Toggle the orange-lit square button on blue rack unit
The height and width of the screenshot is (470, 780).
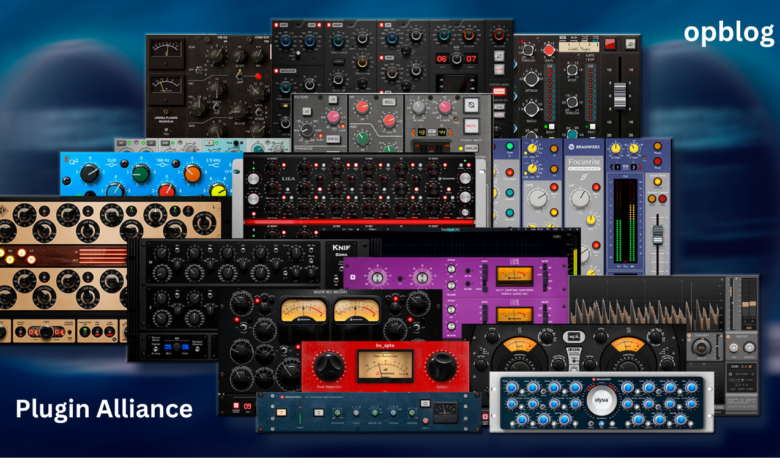[x=282, y=412]
